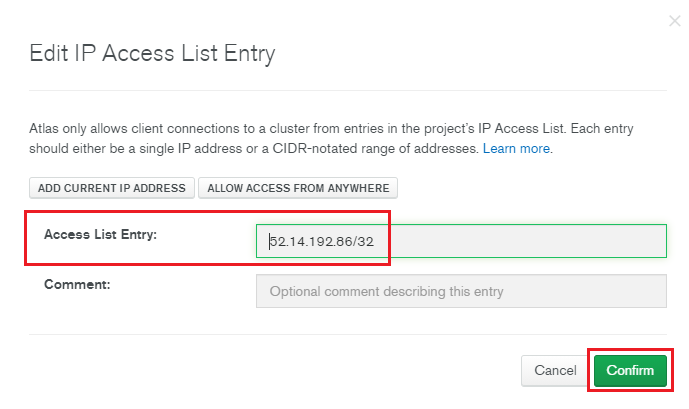Click the divider line below the dialog title
Image resolution: width=689 pixels, height=409 pixels.
click(x=348, y=91)
